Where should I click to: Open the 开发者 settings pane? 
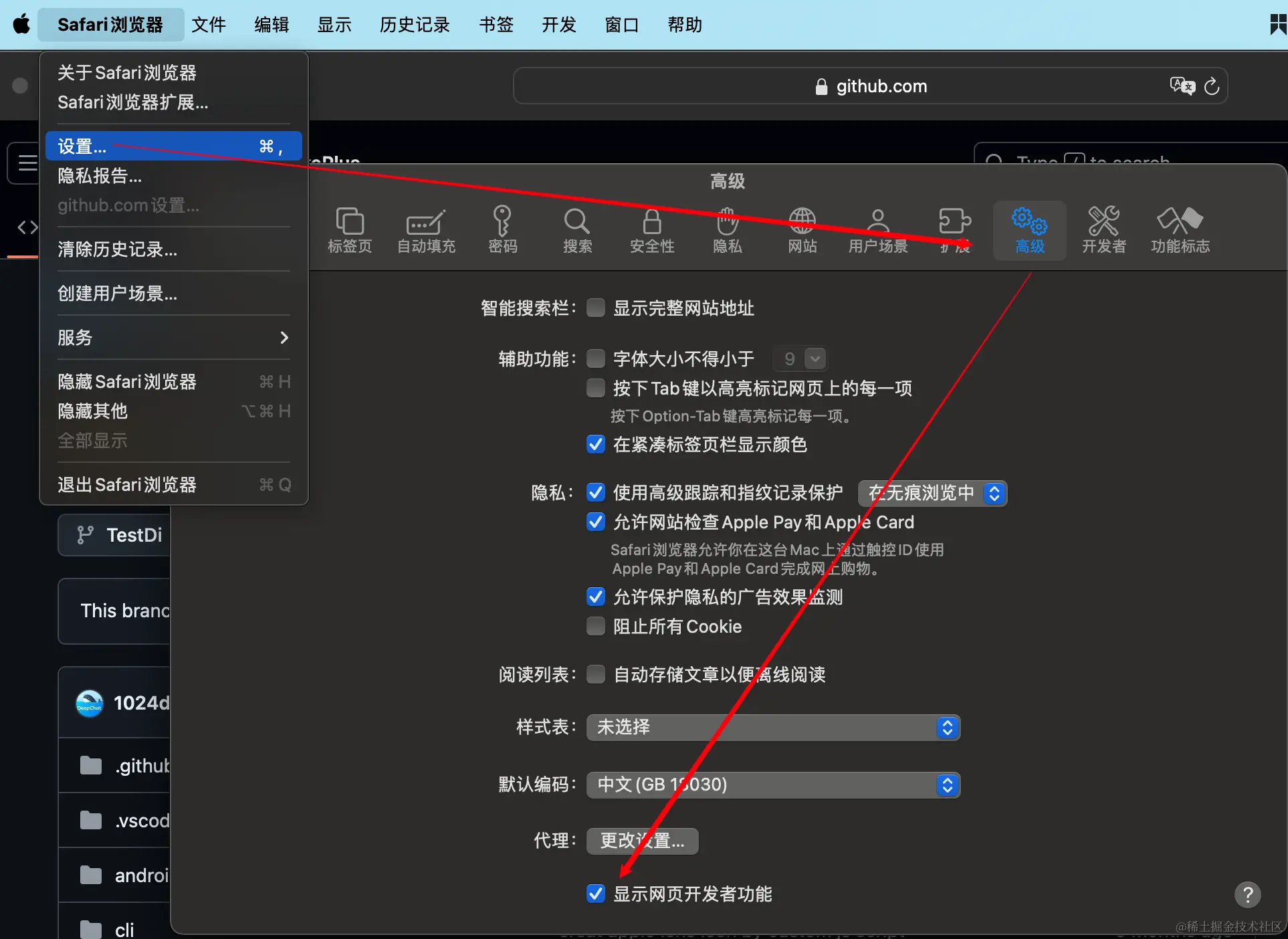click(1103, 229)
